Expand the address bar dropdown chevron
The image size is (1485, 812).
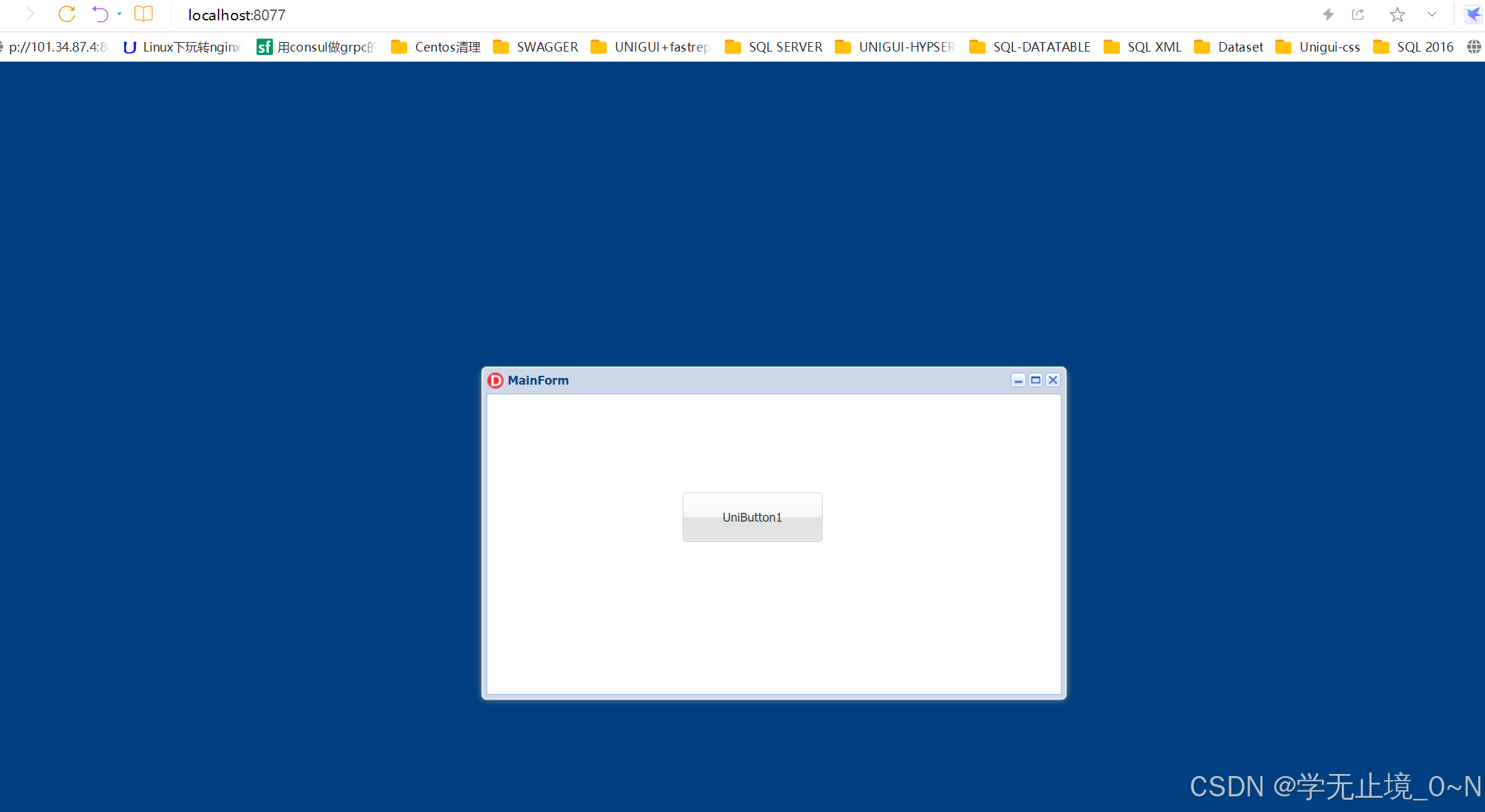(x=1432, y=14)
